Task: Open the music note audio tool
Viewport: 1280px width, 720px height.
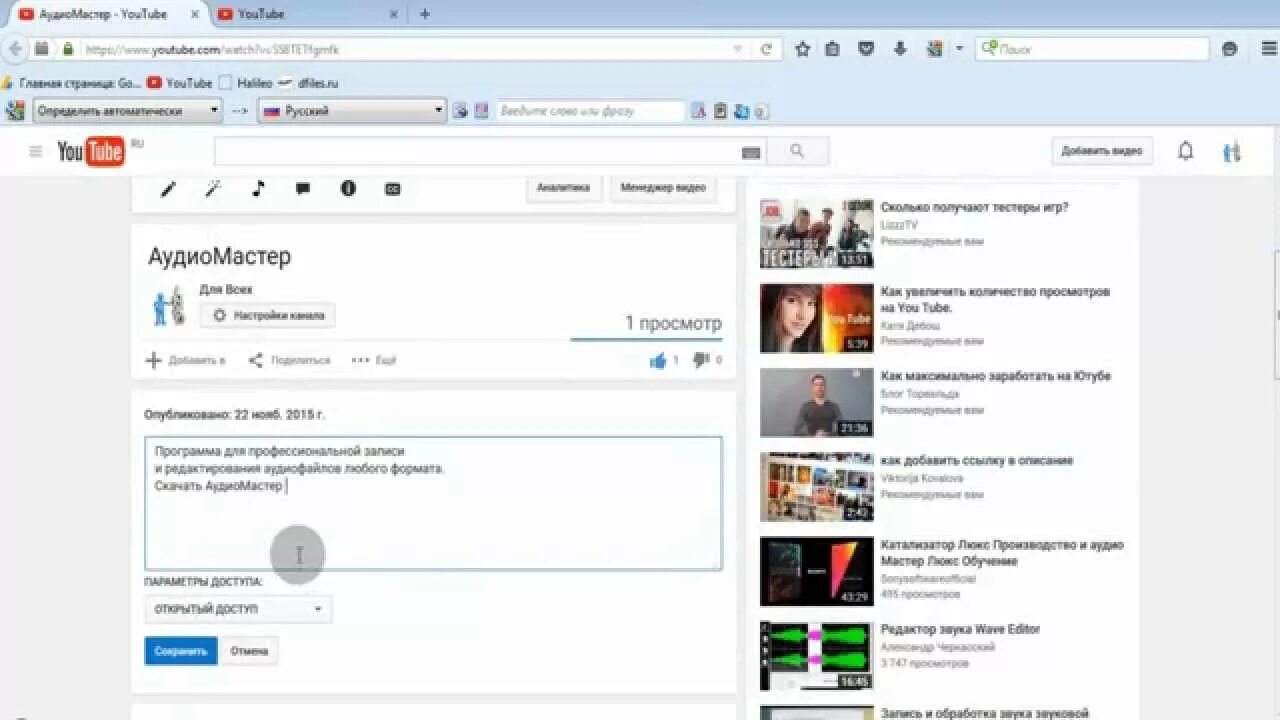Action: tap(258, 188)
